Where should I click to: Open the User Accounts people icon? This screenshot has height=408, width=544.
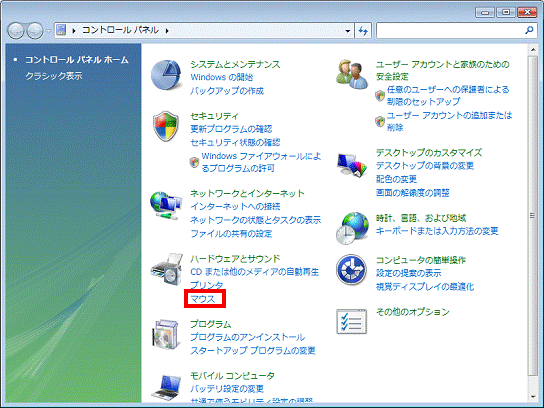[x=352, y=74]
